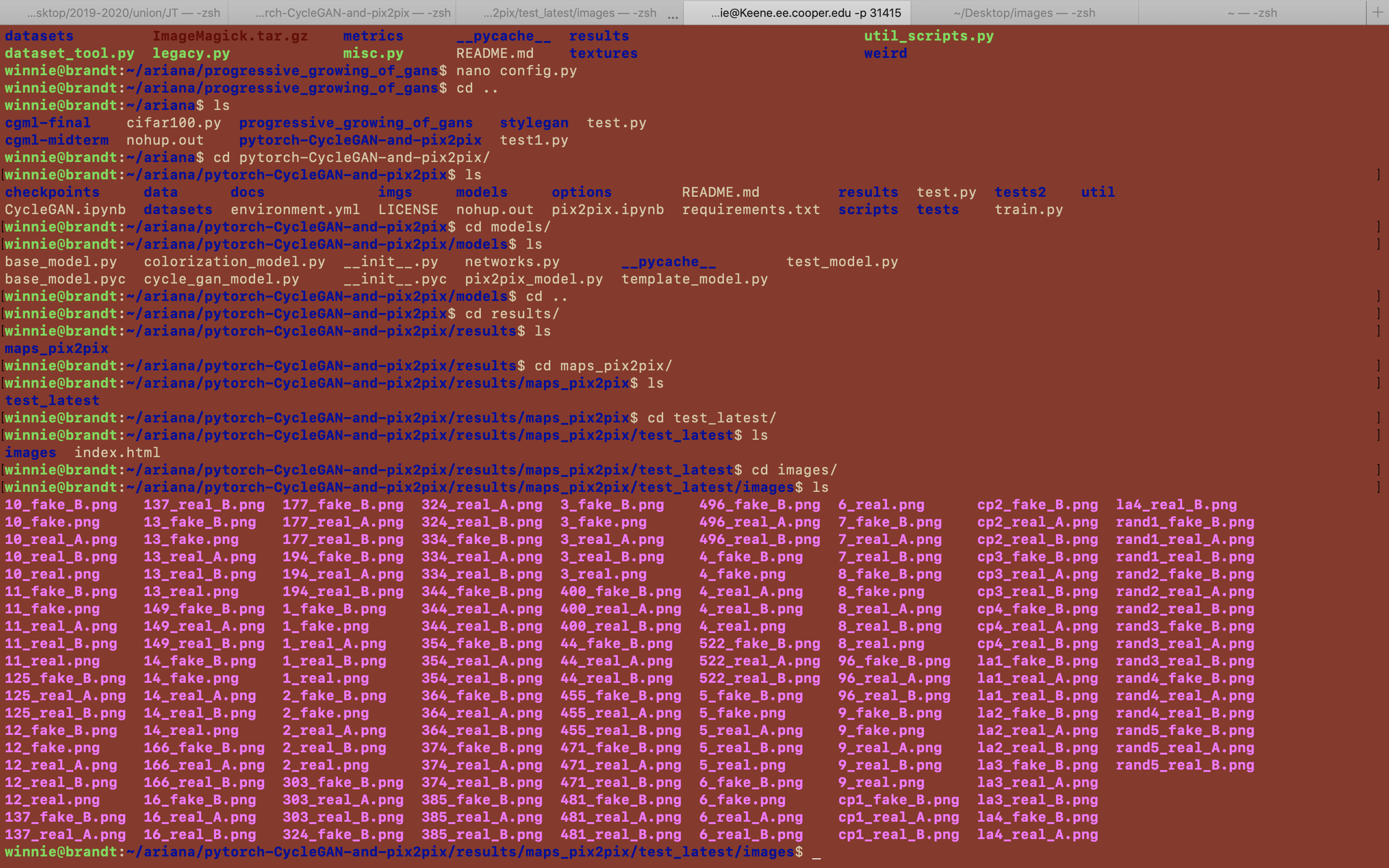Click the file name 10_fake_B.png
1389x868 pixels.
(61, 504)
